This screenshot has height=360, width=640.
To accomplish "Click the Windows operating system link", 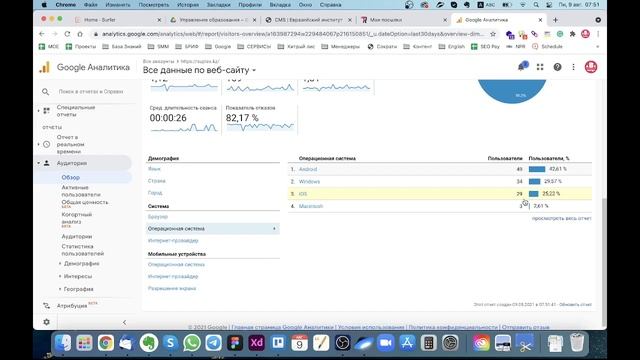I will pyautogui.click(x=309, y=181).
